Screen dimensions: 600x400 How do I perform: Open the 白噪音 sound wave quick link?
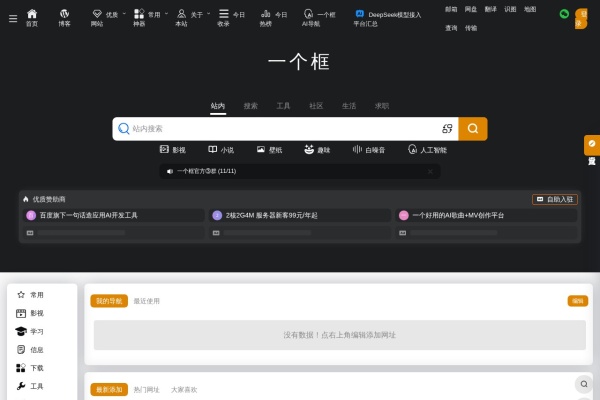[369, 150]
